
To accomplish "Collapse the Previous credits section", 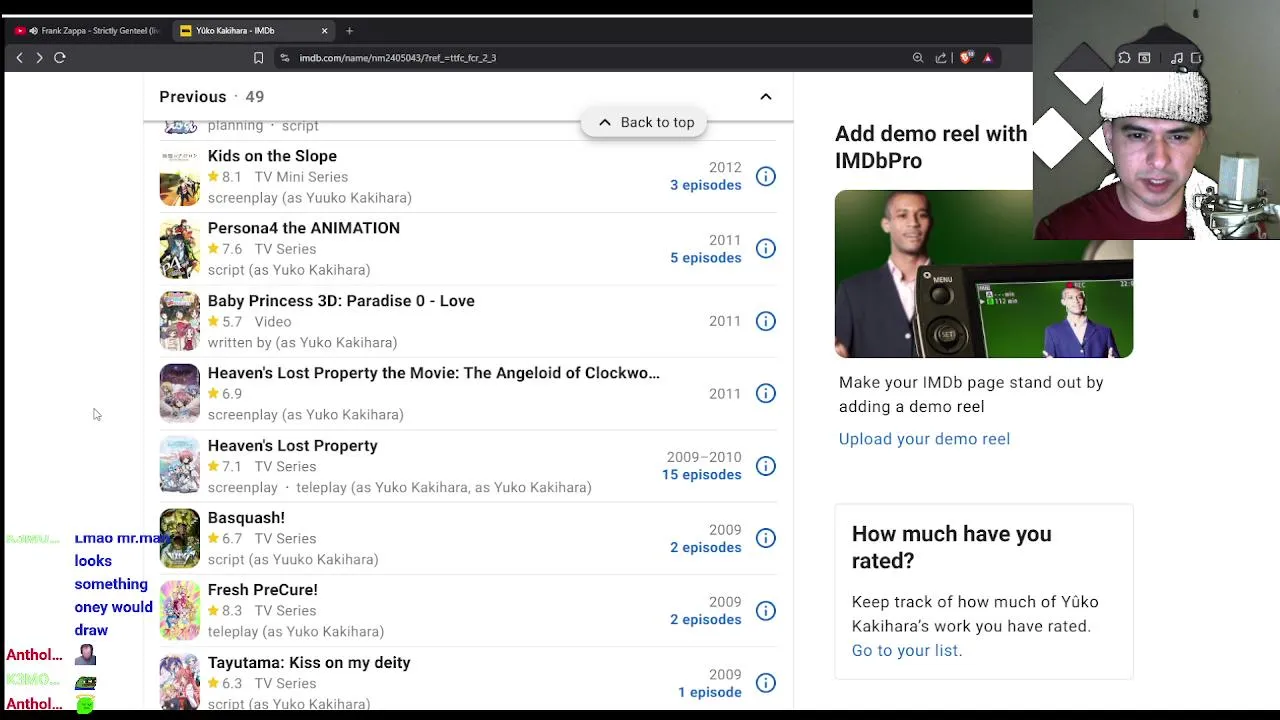I will point(765,97).
